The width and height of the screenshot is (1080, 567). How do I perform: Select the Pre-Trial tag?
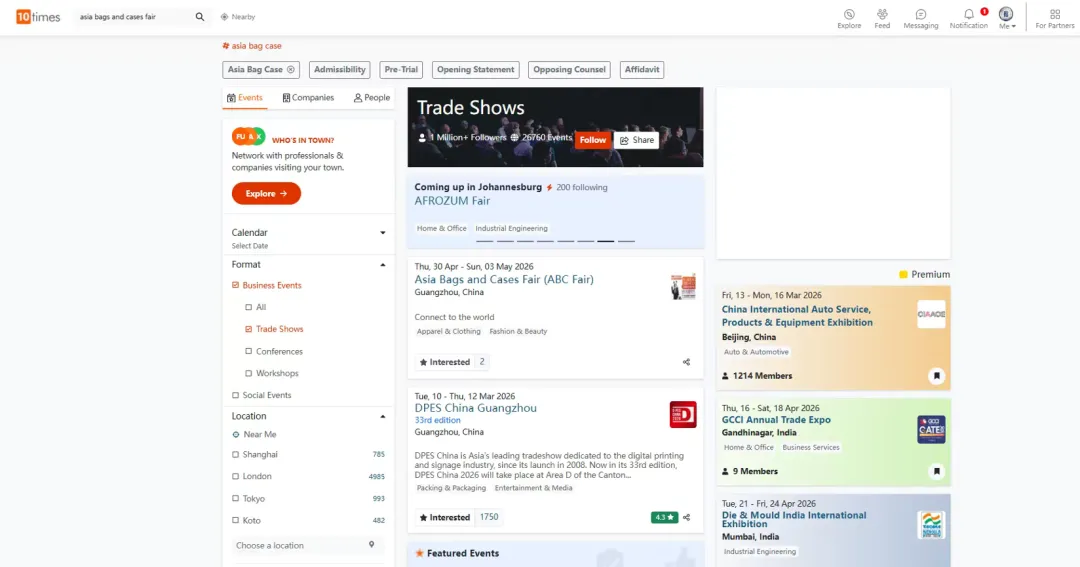click(x=401, y=70)
